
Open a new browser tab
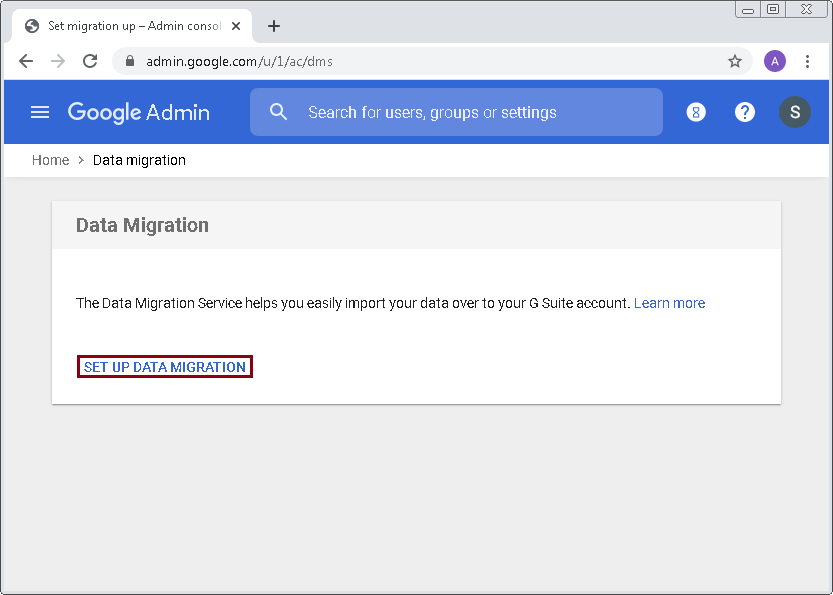[x=274, y=26]
